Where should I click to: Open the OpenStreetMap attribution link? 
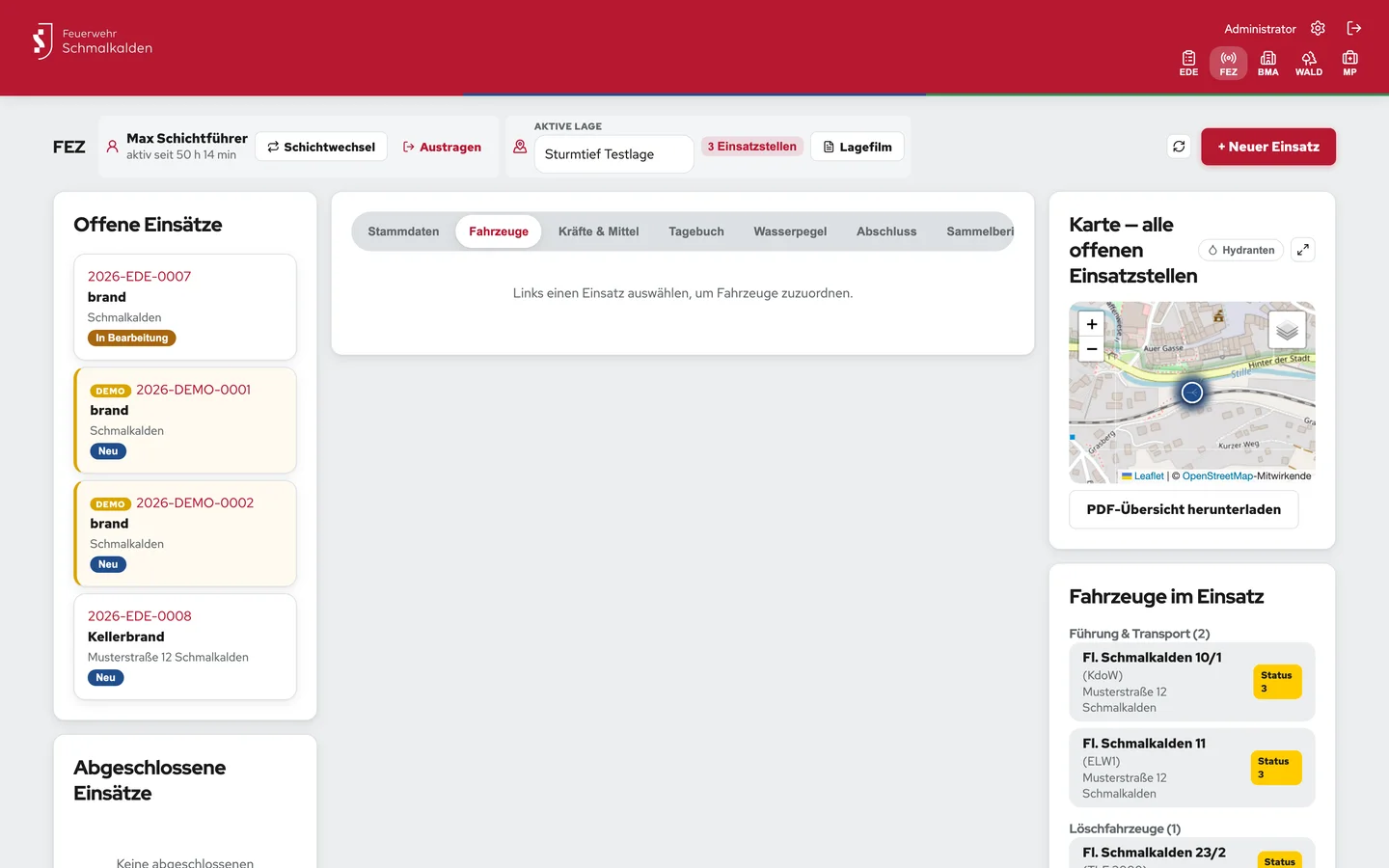pos(1218,476)
